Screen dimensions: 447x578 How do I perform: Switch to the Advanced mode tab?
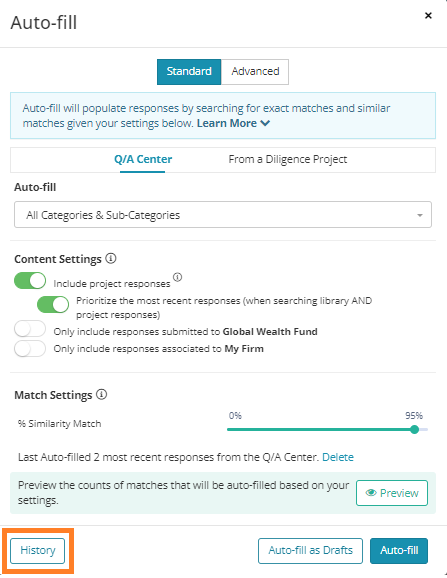[x=255, y=72]
